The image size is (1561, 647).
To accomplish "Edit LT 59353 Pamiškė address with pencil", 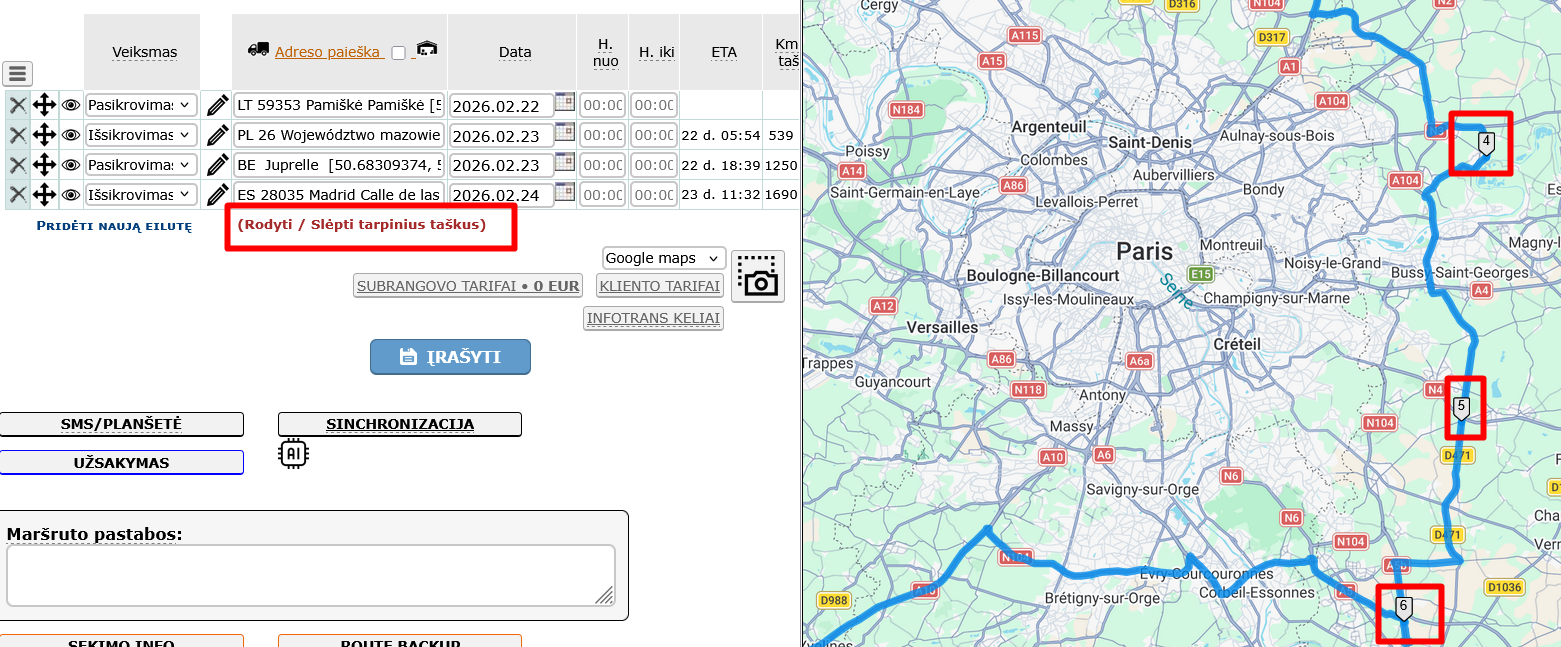I will (217, 105).
